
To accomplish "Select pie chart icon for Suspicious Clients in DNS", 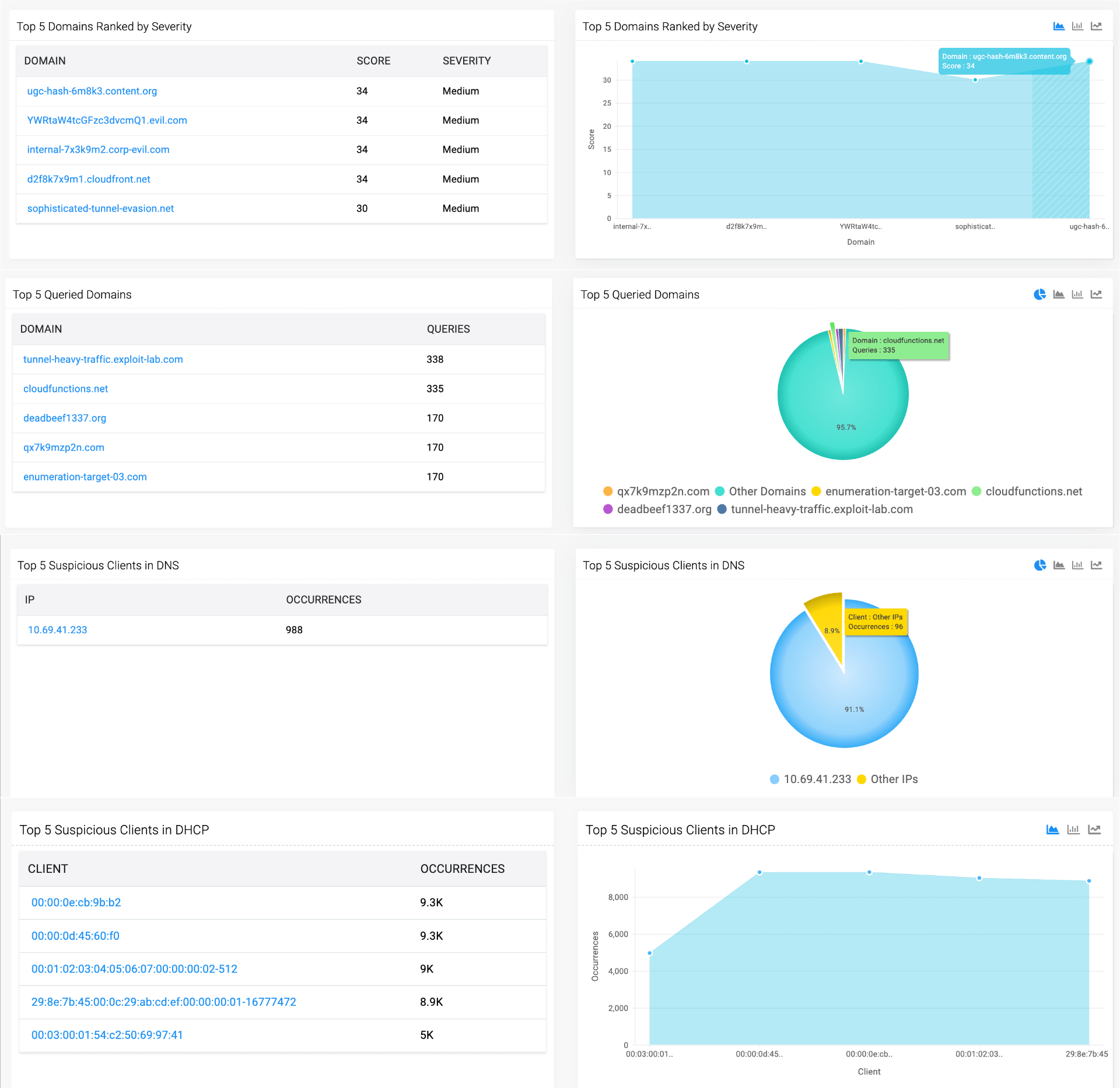I will tap(1039, 565).
